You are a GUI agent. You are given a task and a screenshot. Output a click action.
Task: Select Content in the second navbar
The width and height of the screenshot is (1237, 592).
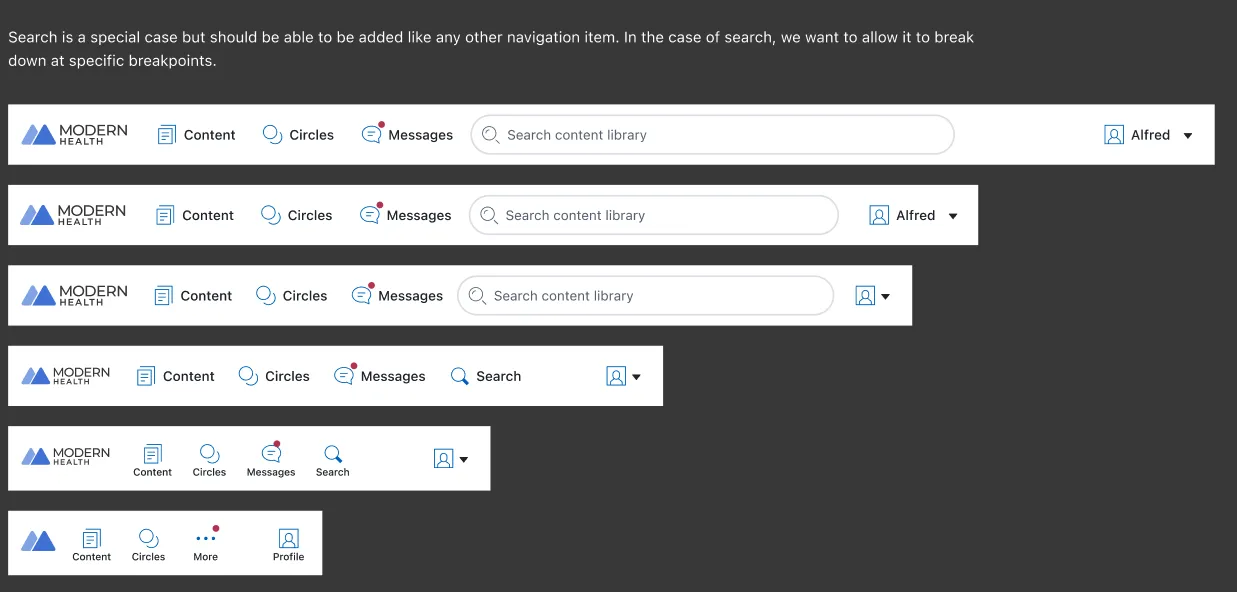(x=195, y=215)
